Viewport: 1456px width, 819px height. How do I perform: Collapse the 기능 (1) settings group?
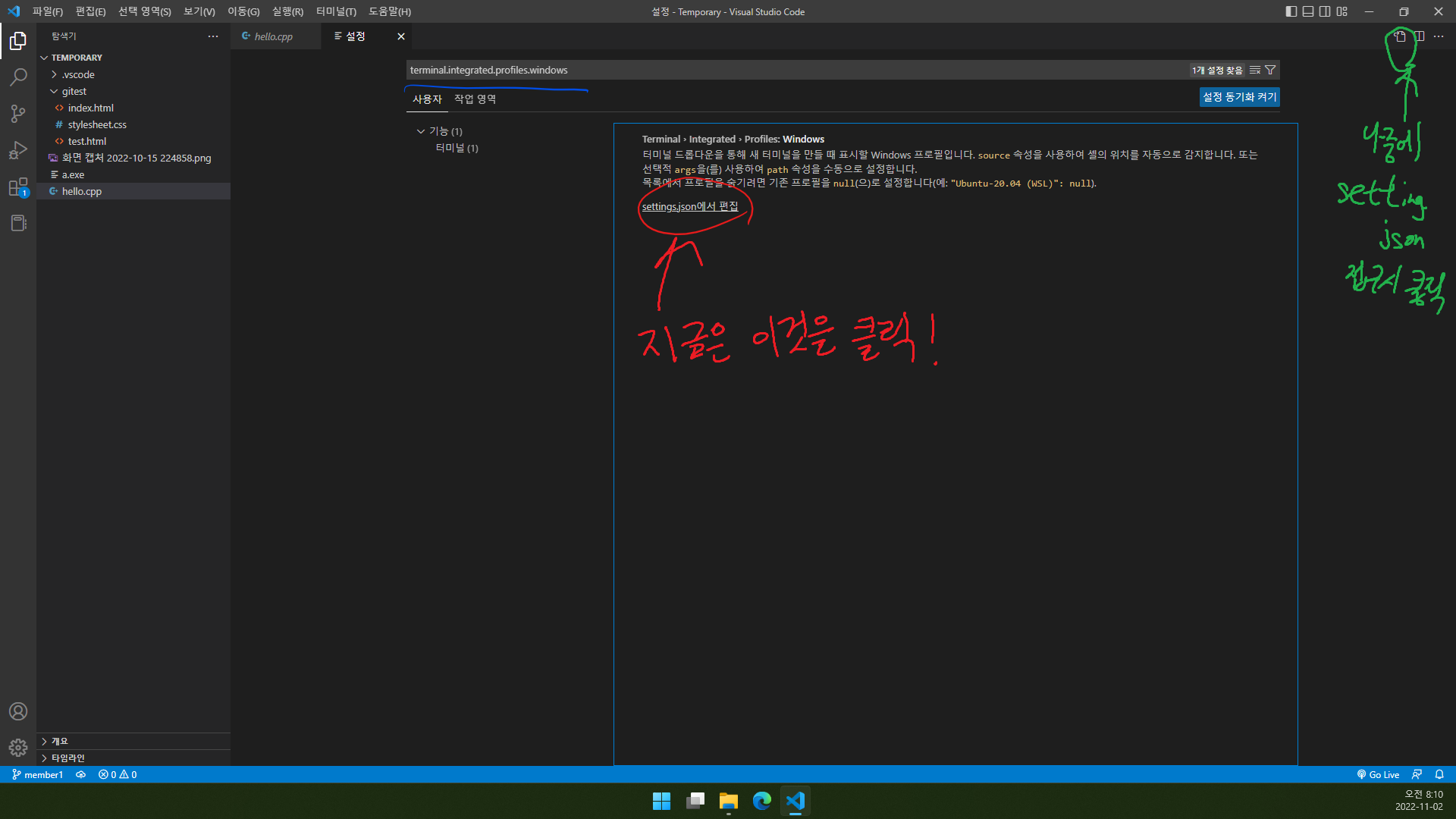421,131
